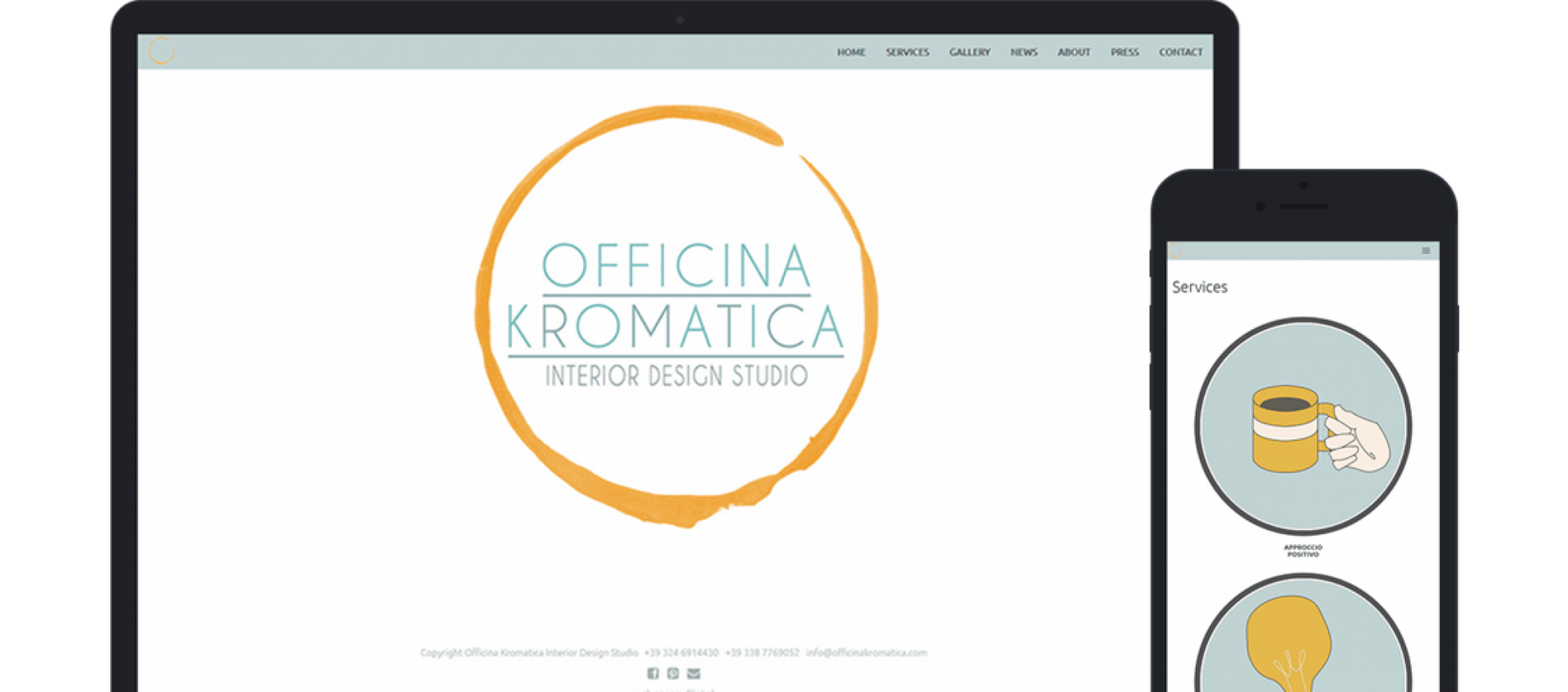Go to the HOME menu item

[x=851, y=52]
